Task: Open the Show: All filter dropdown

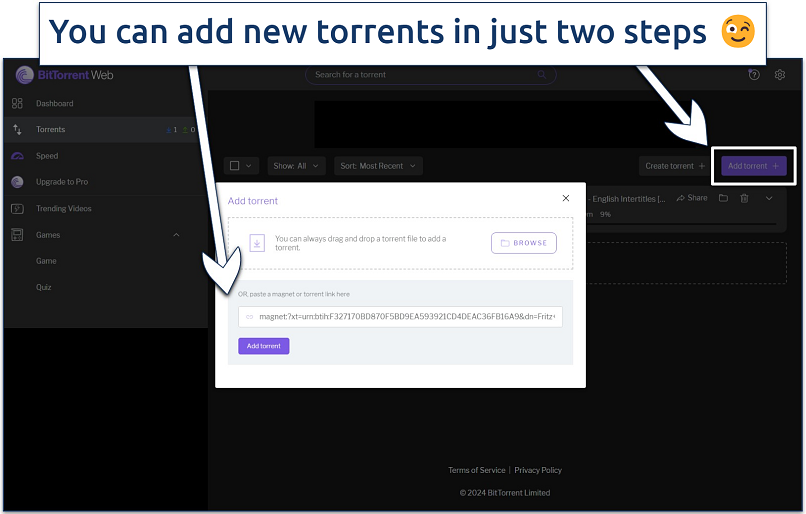Action: (x=296, y=166)
